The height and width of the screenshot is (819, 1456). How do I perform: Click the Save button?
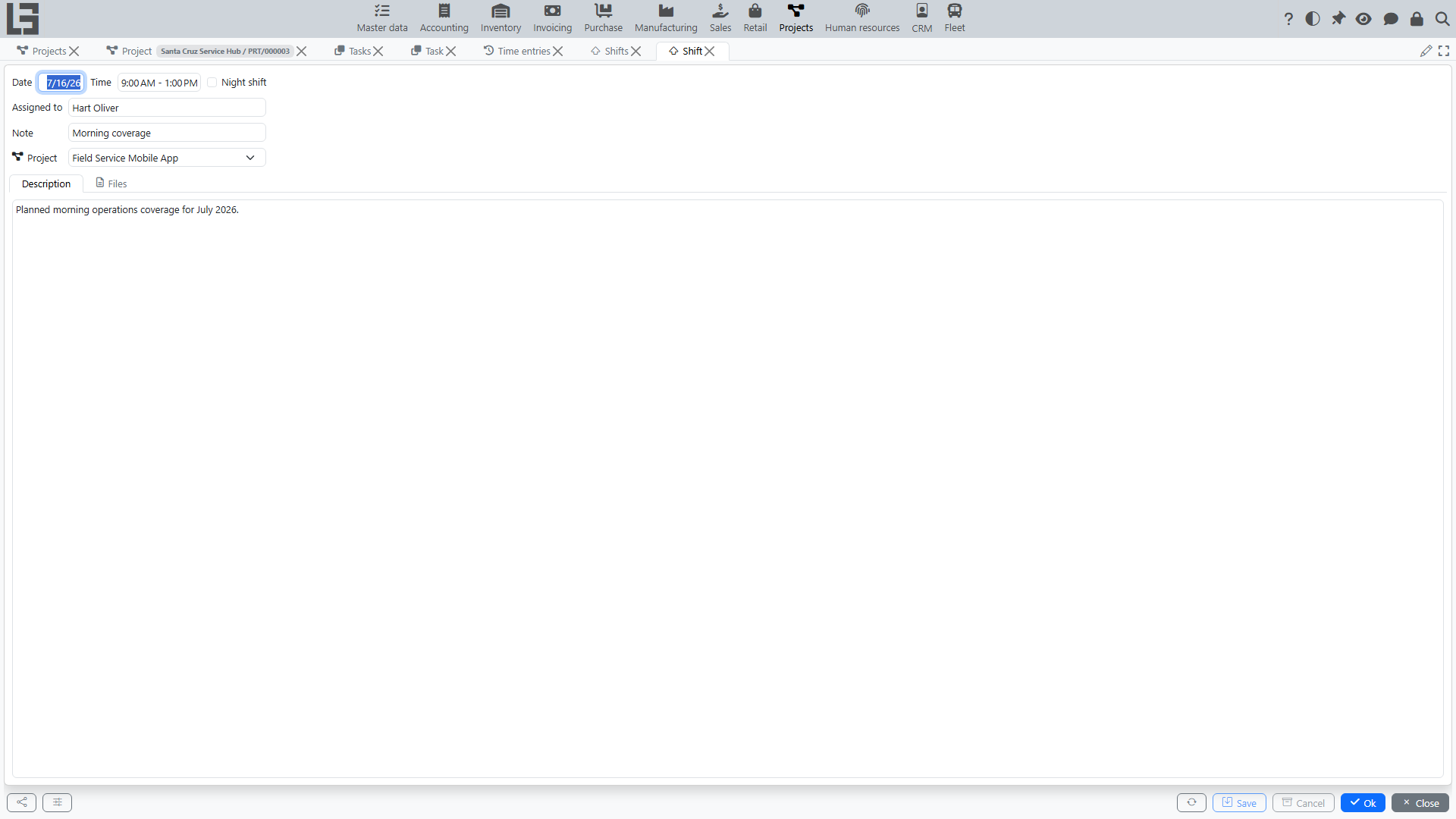tap(1239, 802)
